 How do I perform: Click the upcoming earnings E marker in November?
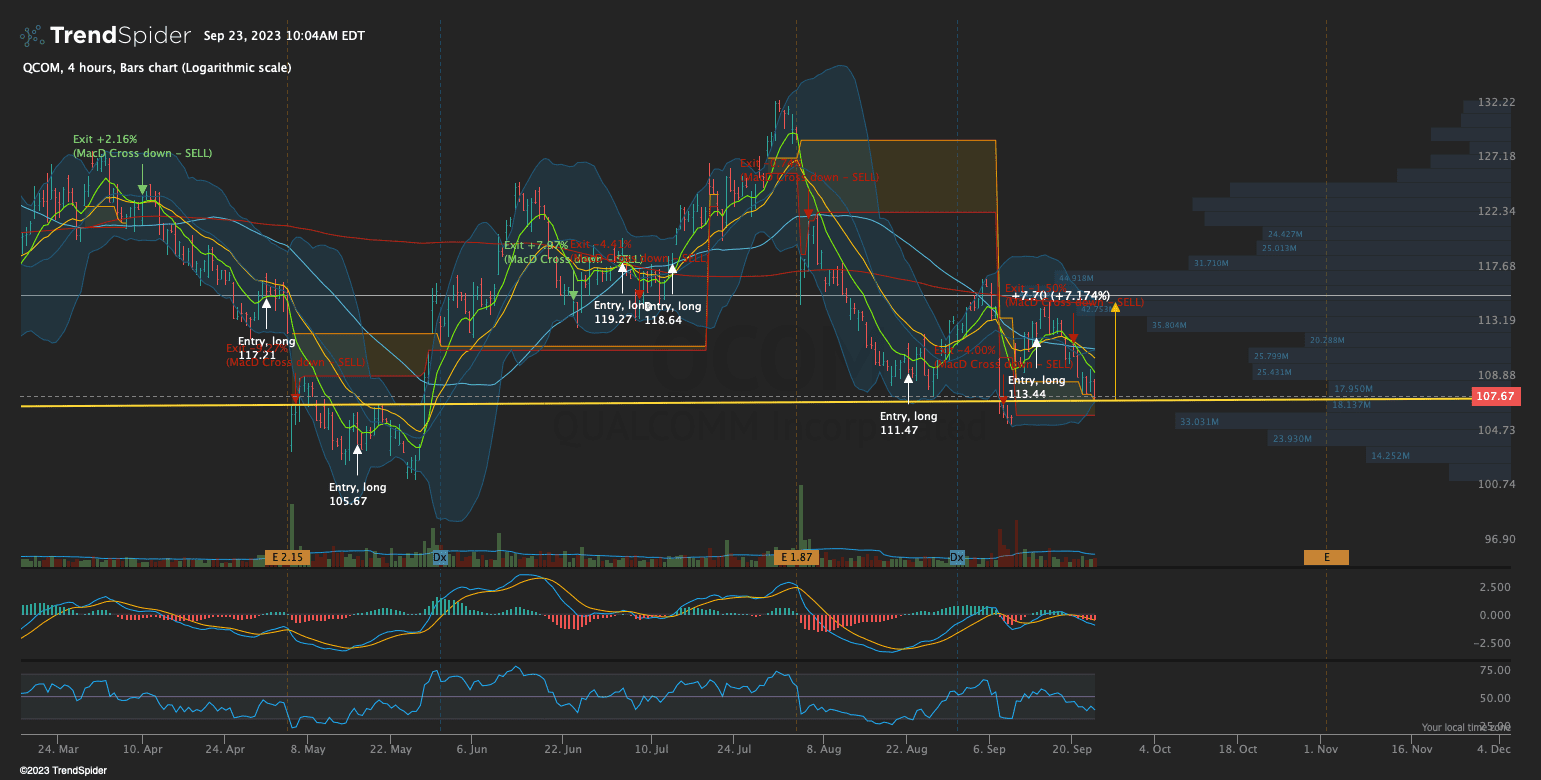[x=1326, y=557]
